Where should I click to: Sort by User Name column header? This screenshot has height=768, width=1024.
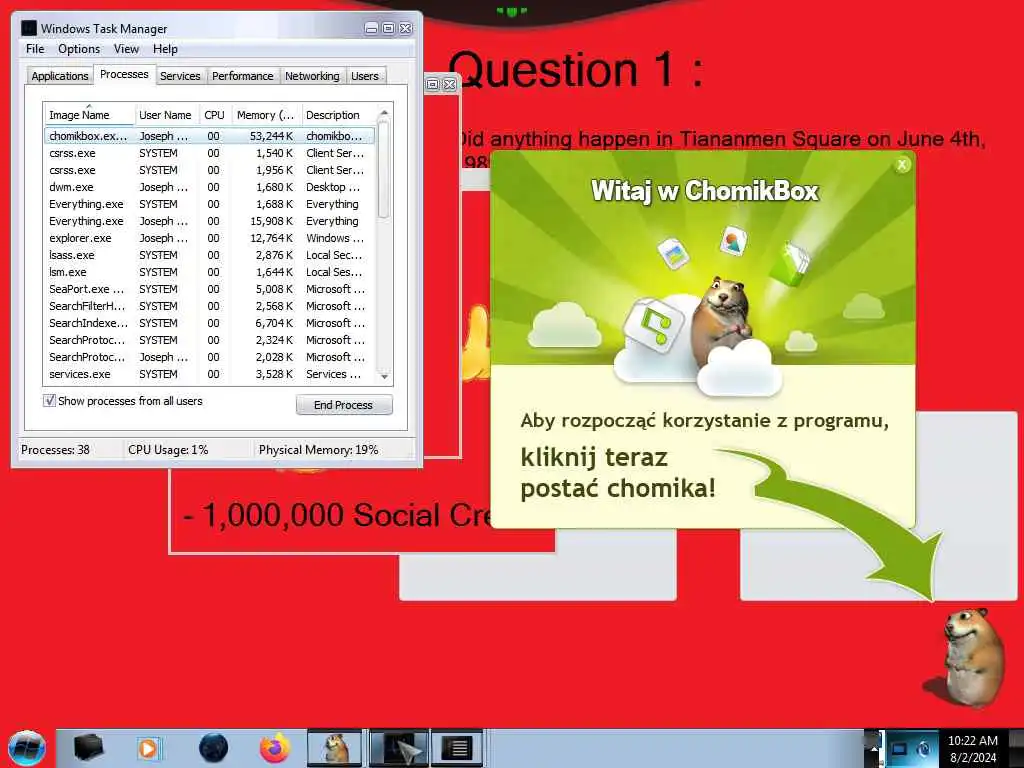click(165, 115)
